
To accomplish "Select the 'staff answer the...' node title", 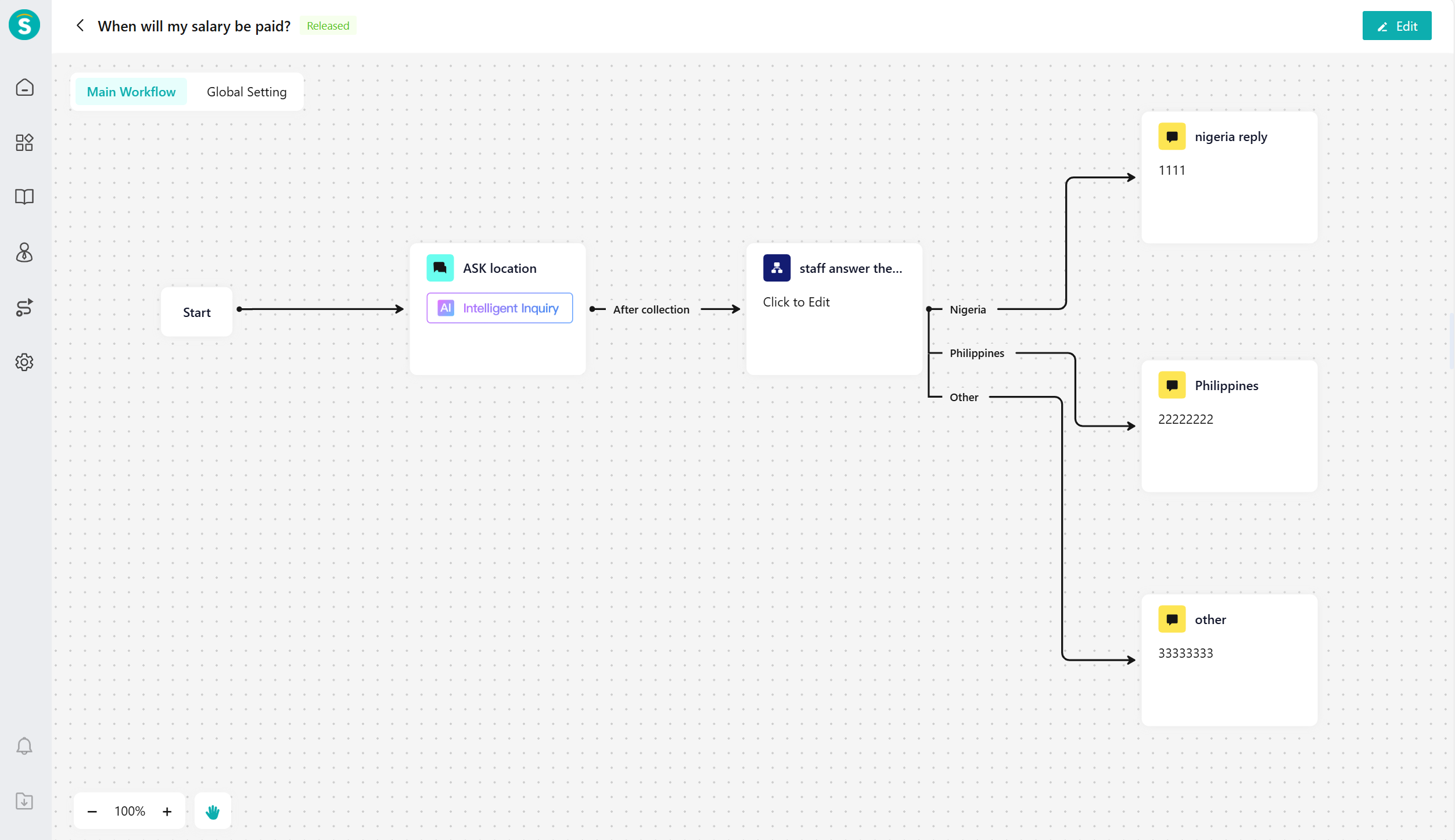I will 851,268.
